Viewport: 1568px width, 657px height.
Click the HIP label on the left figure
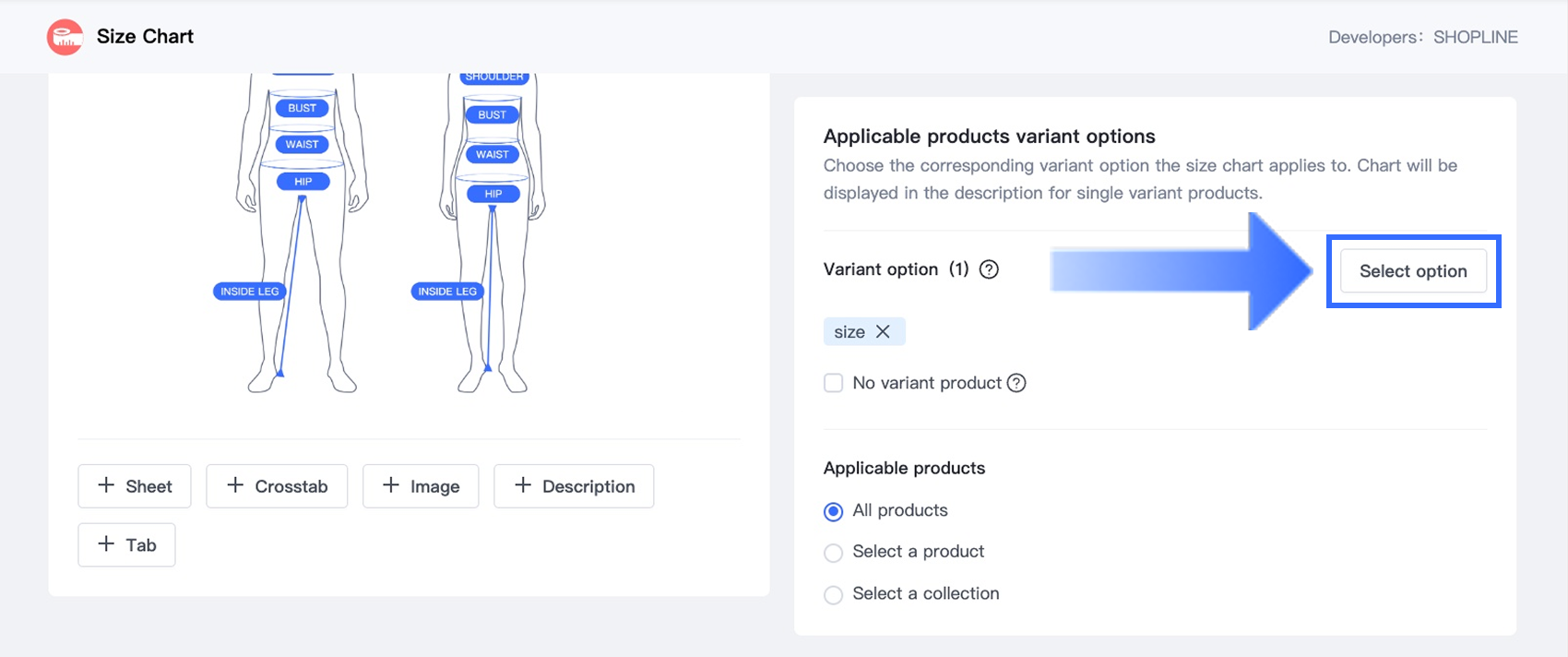pyautogui.click(x=303, y=182)
